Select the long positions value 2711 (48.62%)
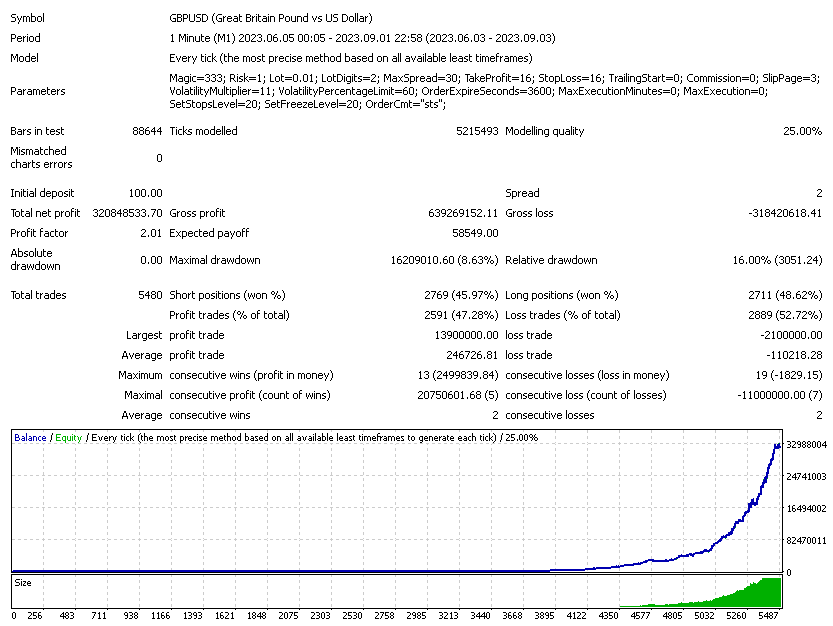Viewport: 833px width, 626px height. (785, 295)
